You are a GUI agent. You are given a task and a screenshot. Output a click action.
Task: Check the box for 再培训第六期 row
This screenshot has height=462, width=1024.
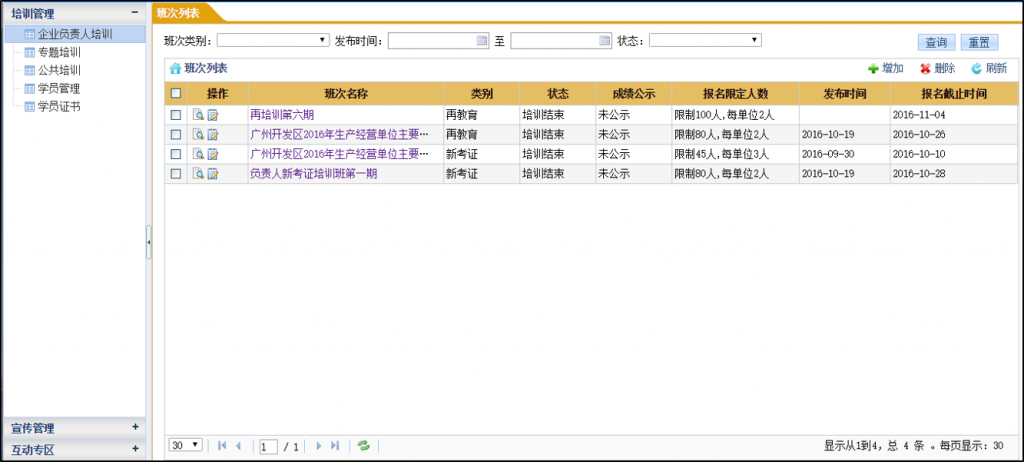tap(176, 115)
